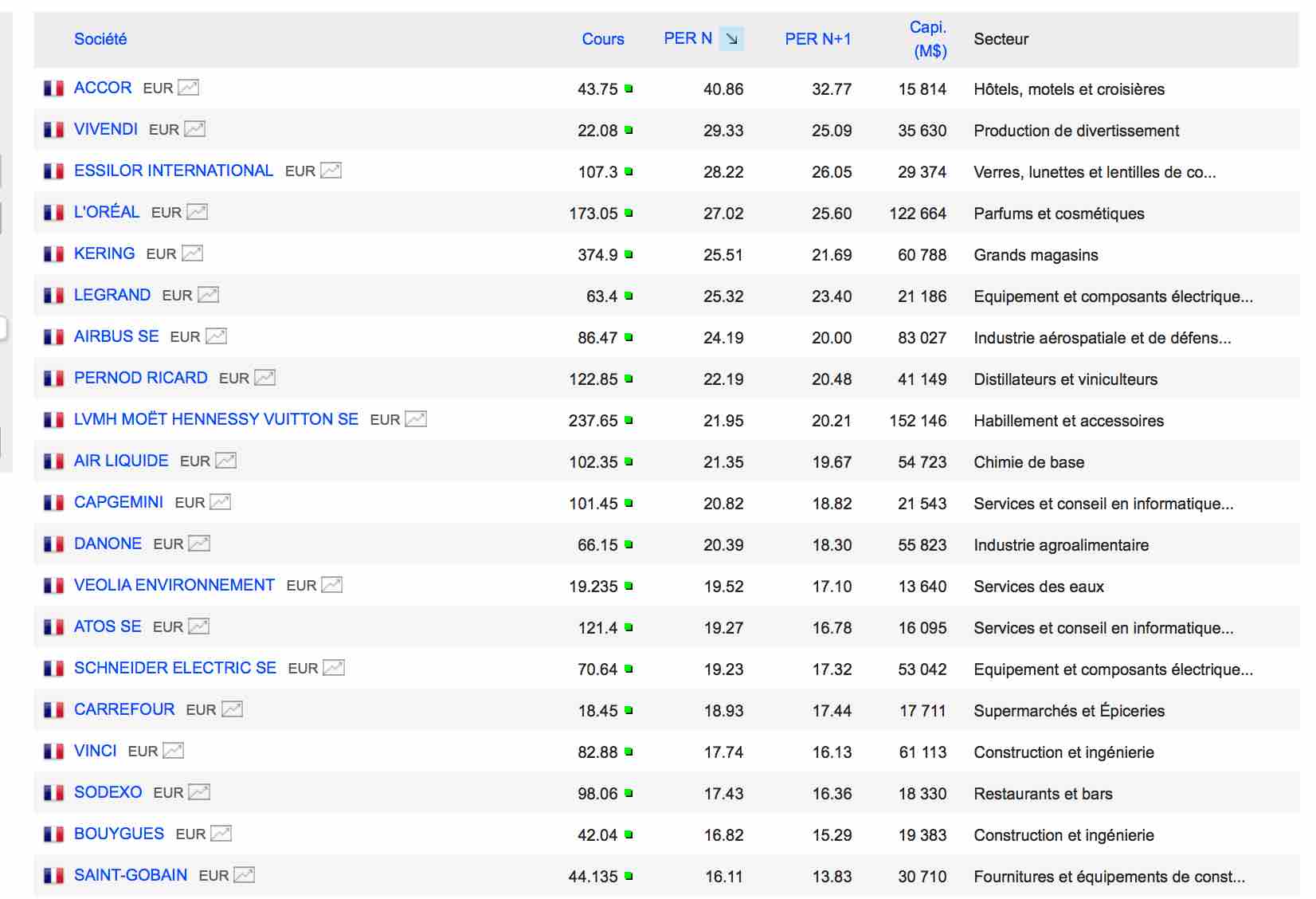The height and width of the screenshot is (899, 1316).
Task: Open the CAPGEMINI company page
Action: tap(119, 502)
